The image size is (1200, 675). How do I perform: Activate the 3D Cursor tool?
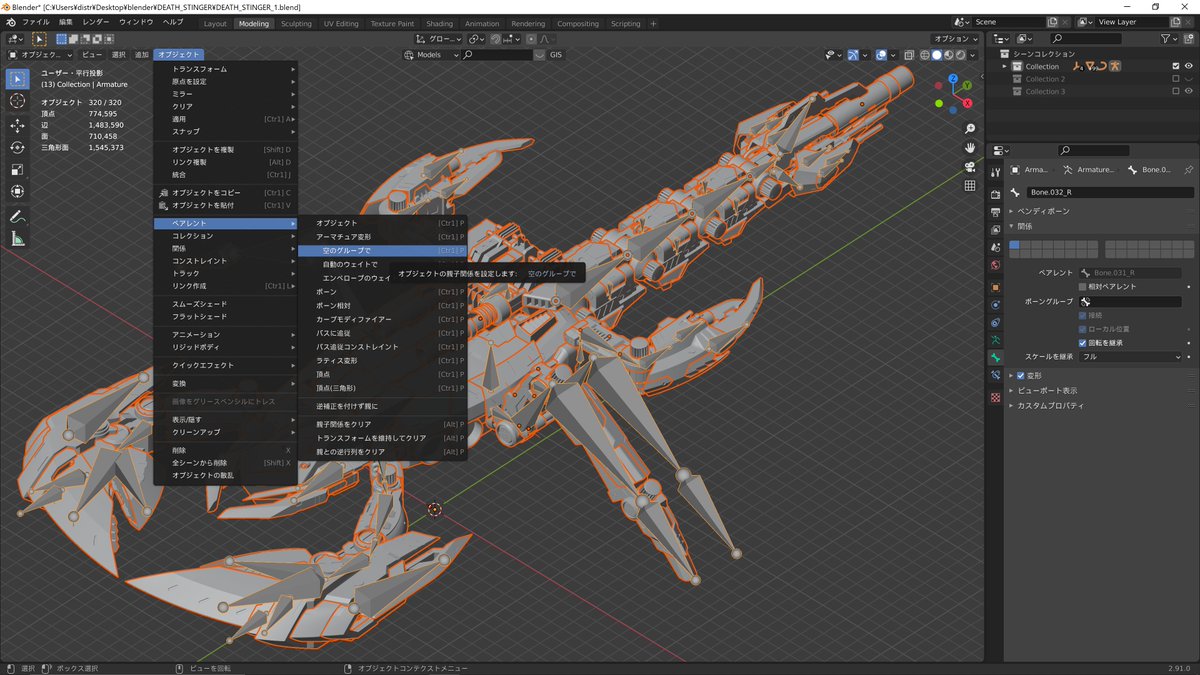(x=17, y=101)
